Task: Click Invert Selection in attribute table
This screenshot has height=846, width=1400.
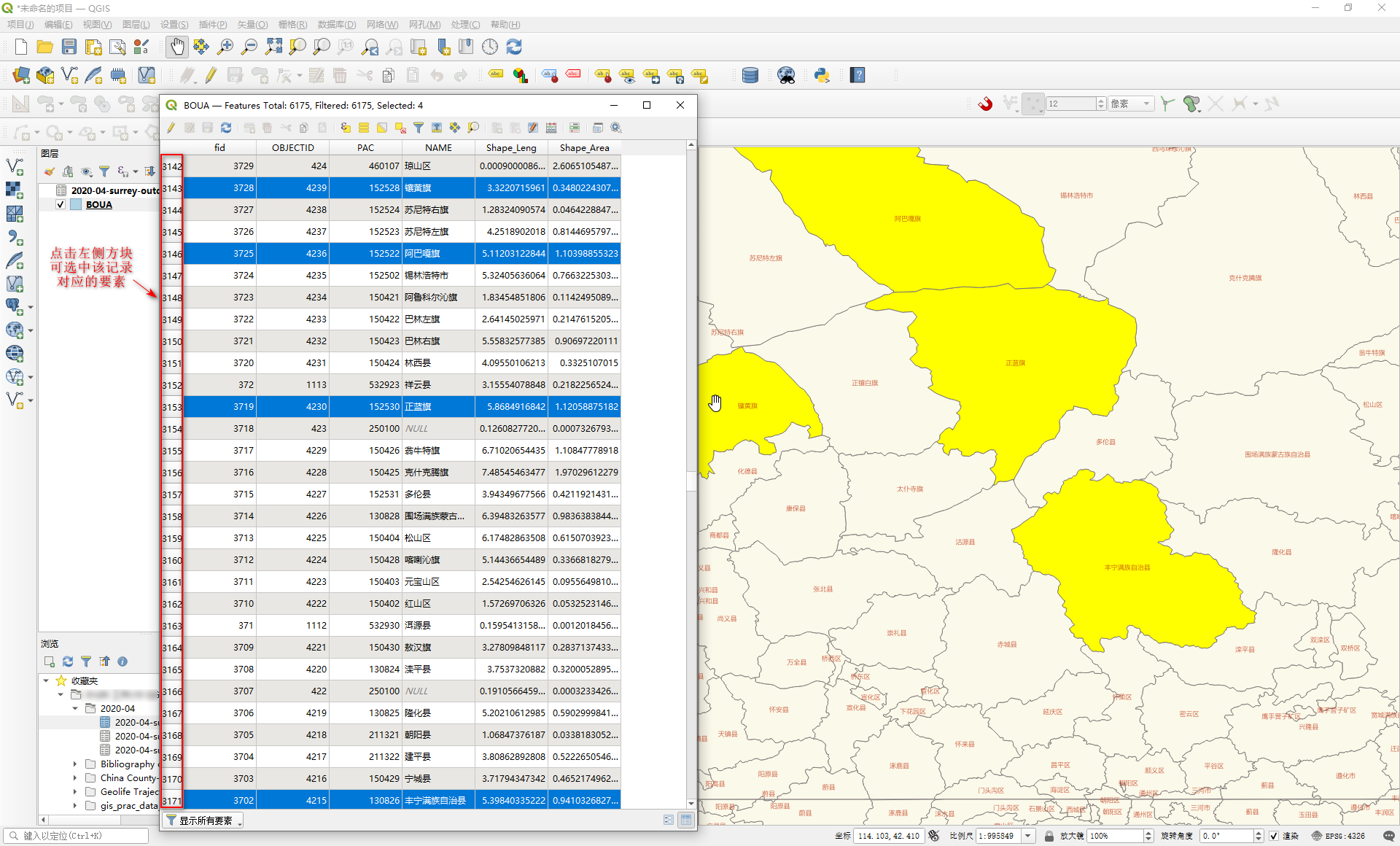Action: 382,128
